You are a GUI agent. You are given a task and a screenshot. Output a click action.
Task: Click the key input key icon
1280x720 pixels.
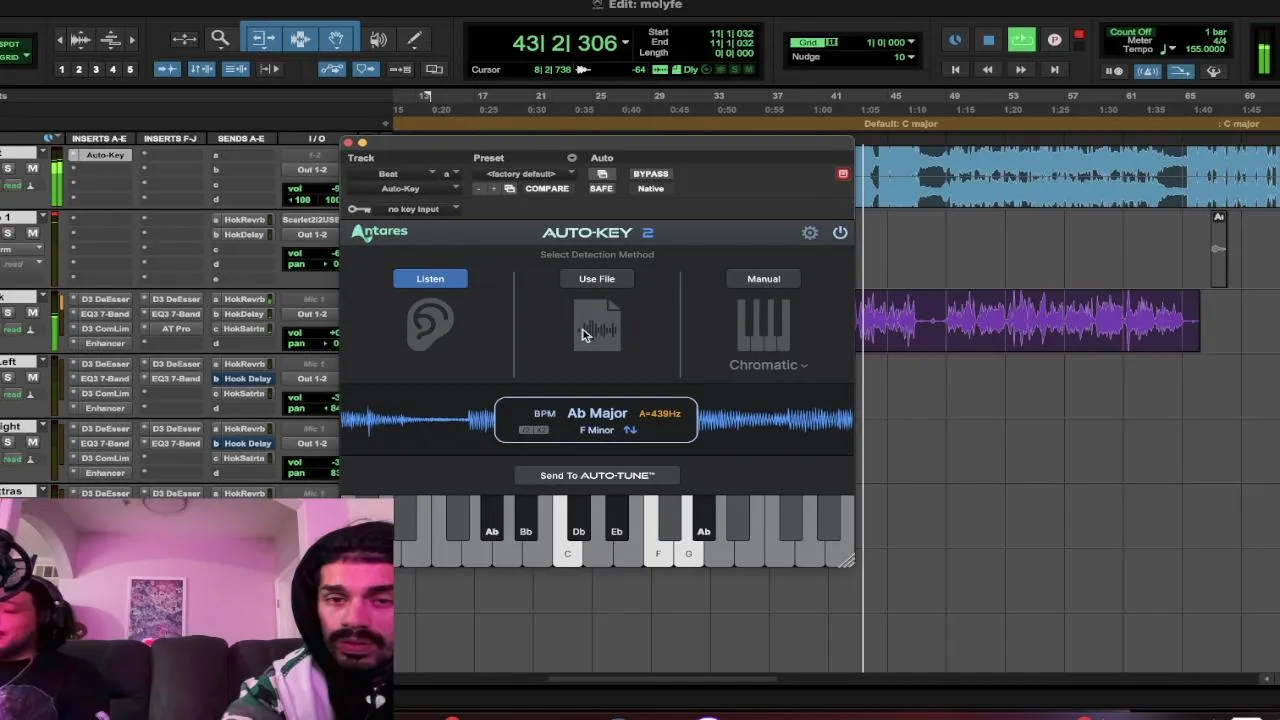coord(360,209)
